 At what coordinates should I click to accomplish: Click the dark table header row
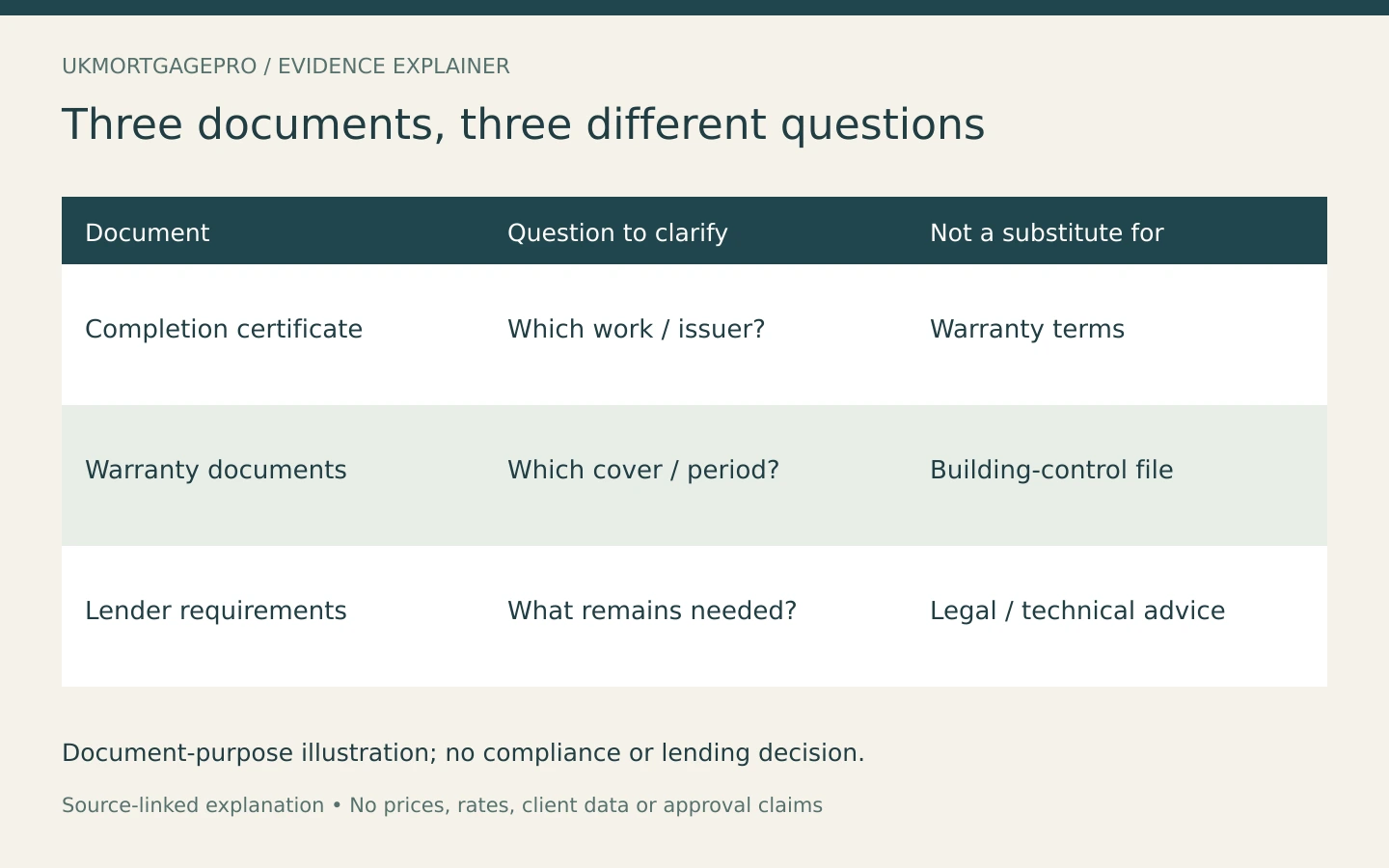[x=694, y=231]
